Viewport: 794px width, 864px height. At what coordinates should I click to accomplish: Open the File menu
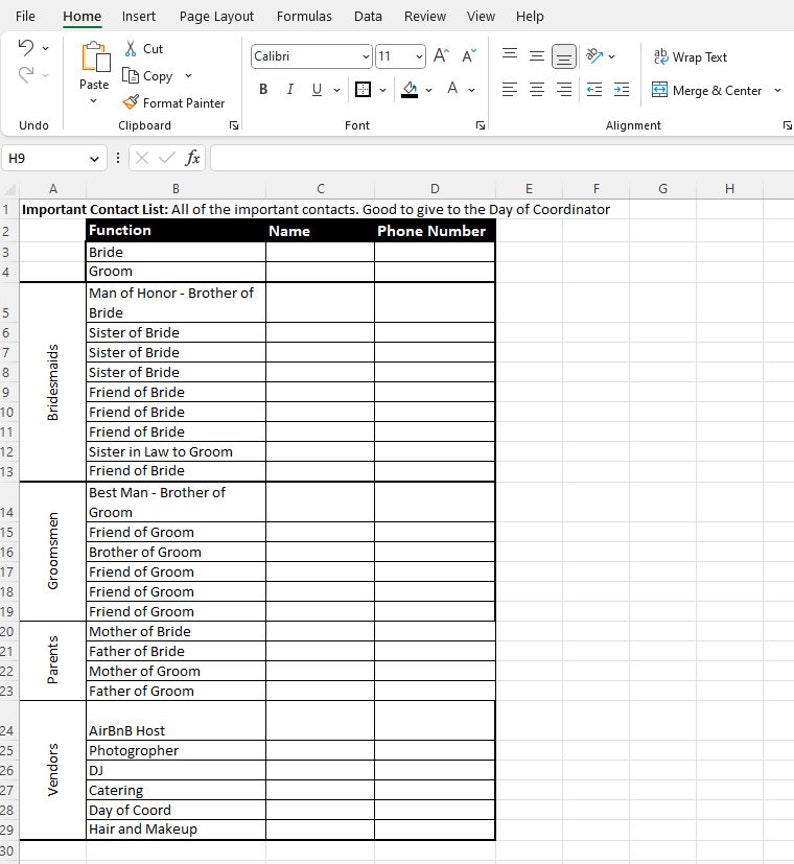25,17
